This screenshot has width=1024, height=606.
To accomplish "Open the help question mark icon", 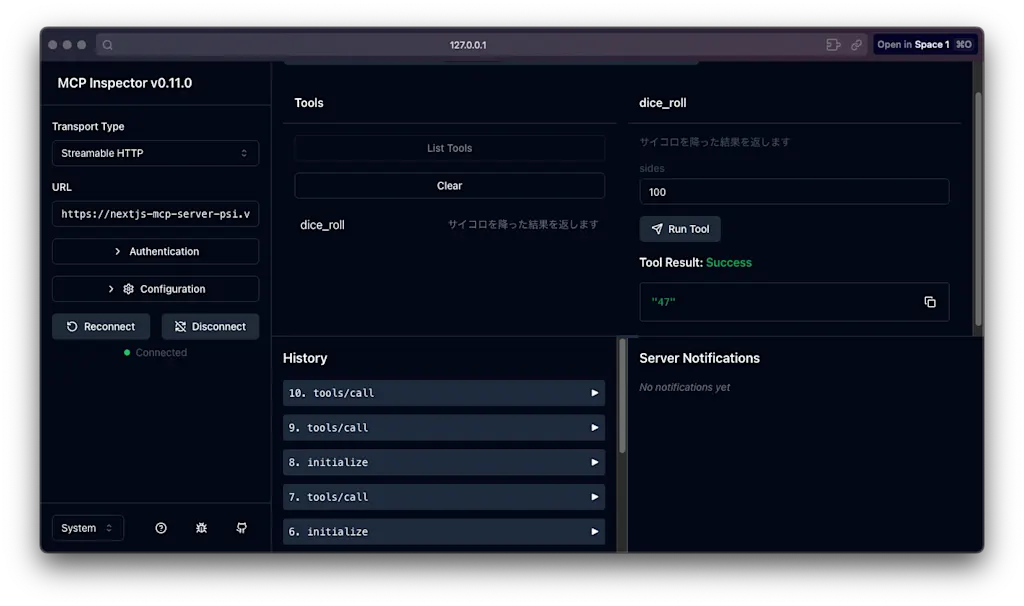I will [161, 528].
